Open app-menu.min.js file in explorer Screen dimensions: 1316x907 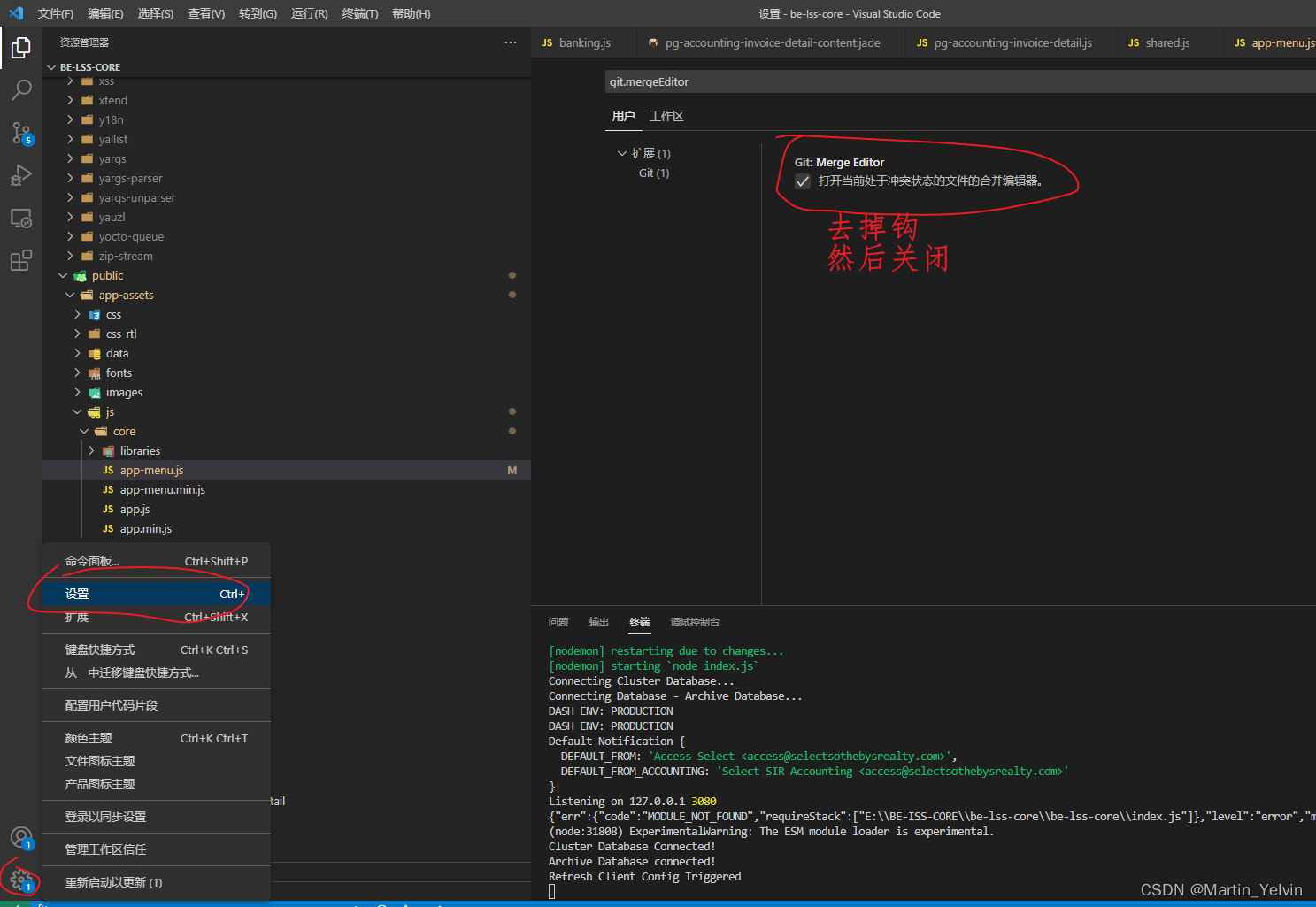(x=163, y=490)
